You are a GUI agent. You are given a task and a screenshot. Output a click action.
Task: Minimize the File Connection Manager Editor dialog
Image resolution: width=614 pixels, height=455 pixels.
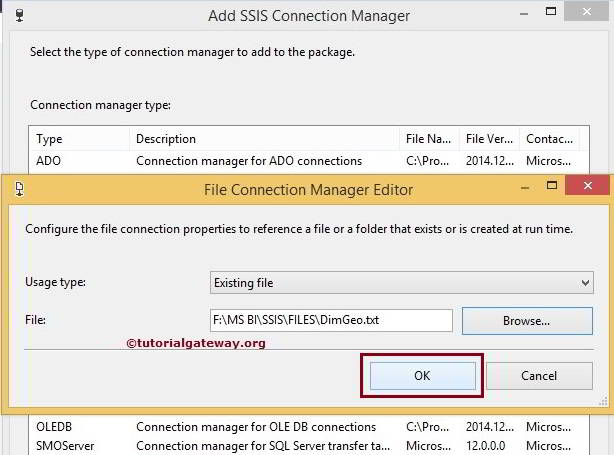(524, 187)
